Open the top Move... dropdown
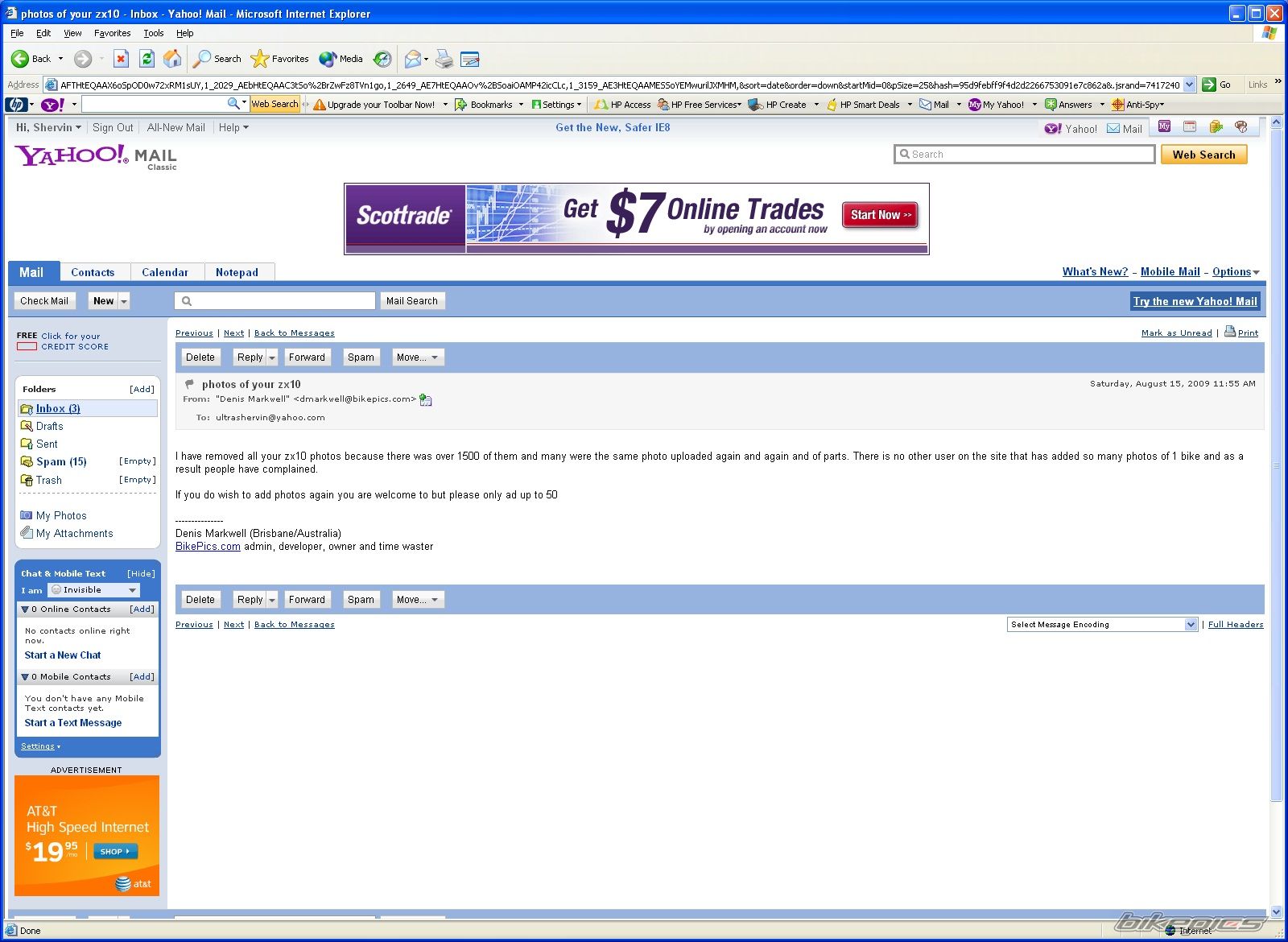The image size is (1288, 942). pos(418,357)
